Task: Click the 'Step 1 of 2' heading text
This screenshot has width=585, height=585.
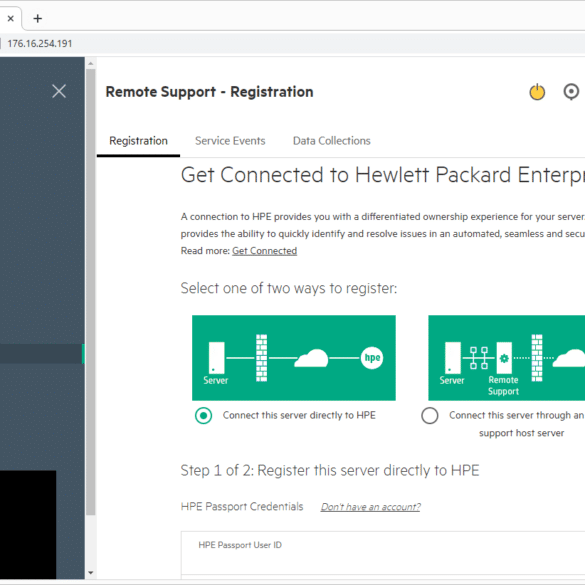Action: tap(330, 470)
